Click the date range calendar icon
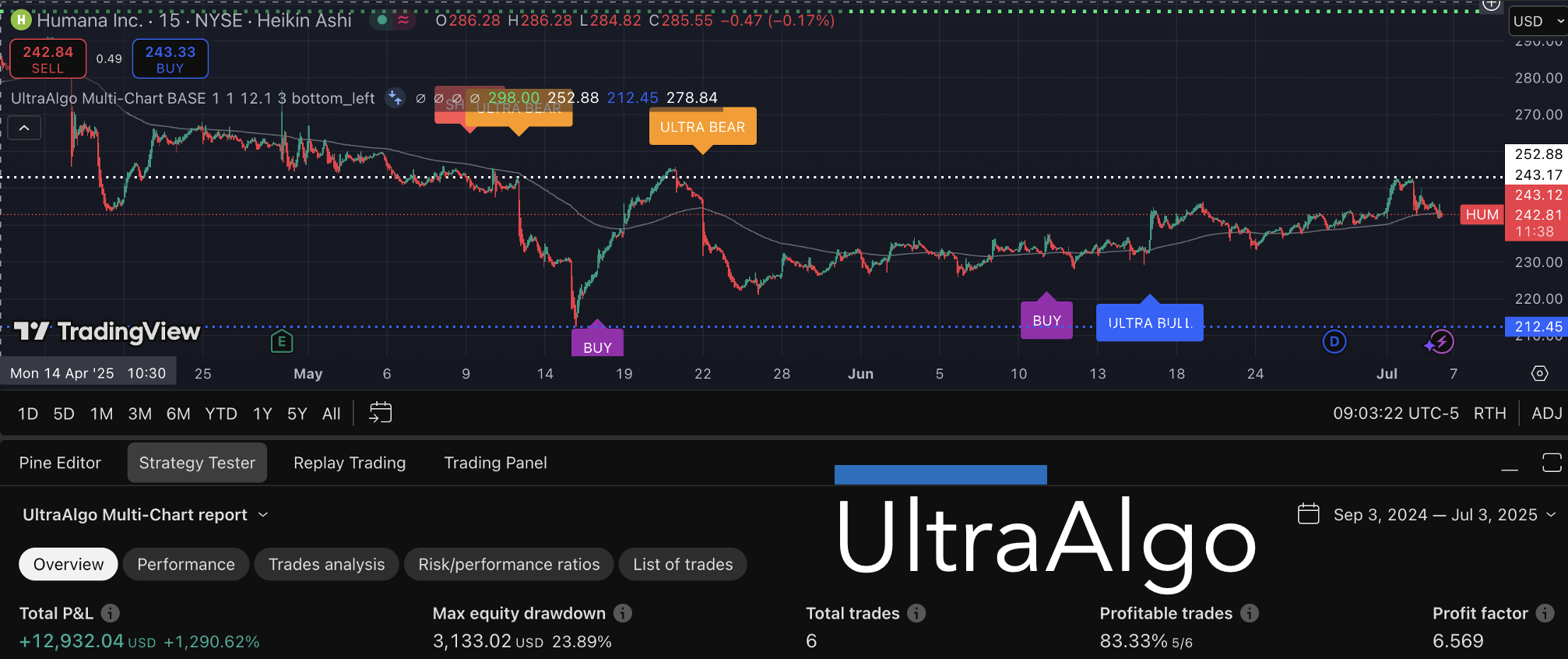The height and width of the screenshot is (659, 1568). coord(1309,514)
